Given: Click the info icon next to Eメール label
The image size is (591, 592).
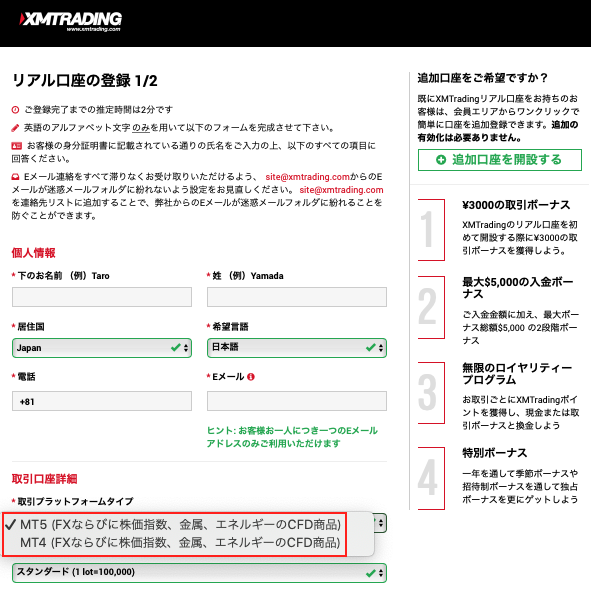Looking at the screenshot, I should (x=251, y=377).
